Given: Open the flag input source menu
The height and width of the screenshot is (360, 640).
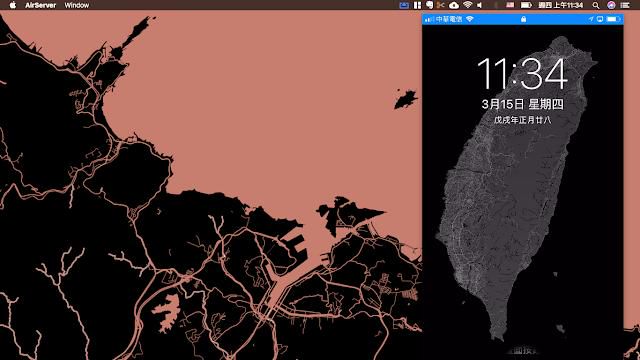Looking at the screenshot, I should pos(510,5).
